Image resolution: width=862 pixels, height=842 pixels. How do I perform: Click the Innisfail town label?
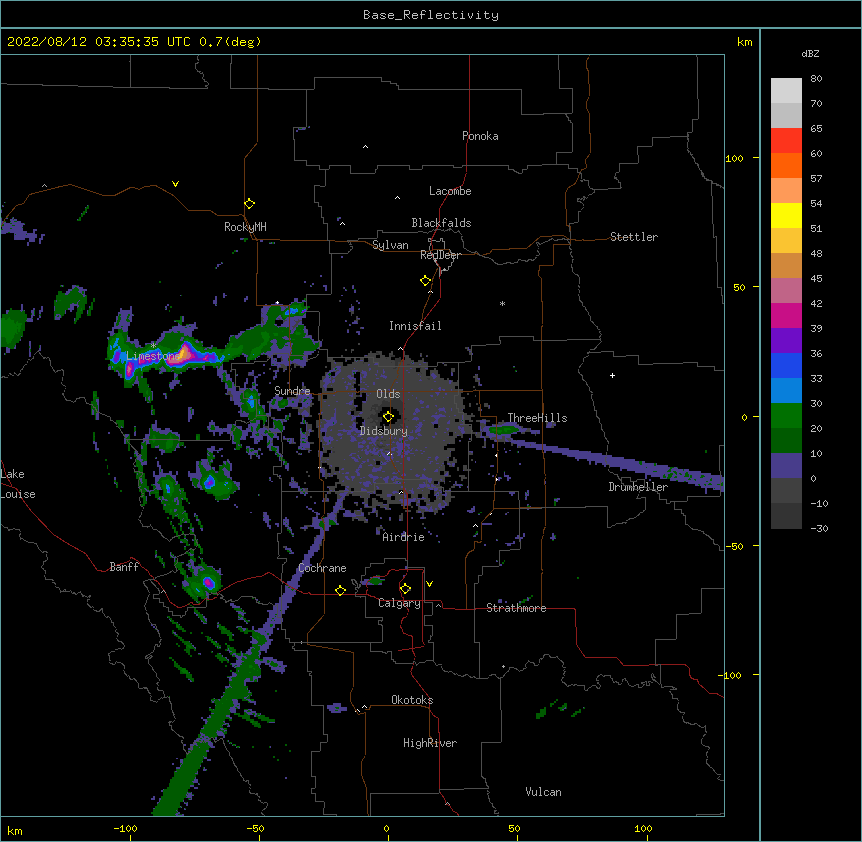[x=415, y=326]
